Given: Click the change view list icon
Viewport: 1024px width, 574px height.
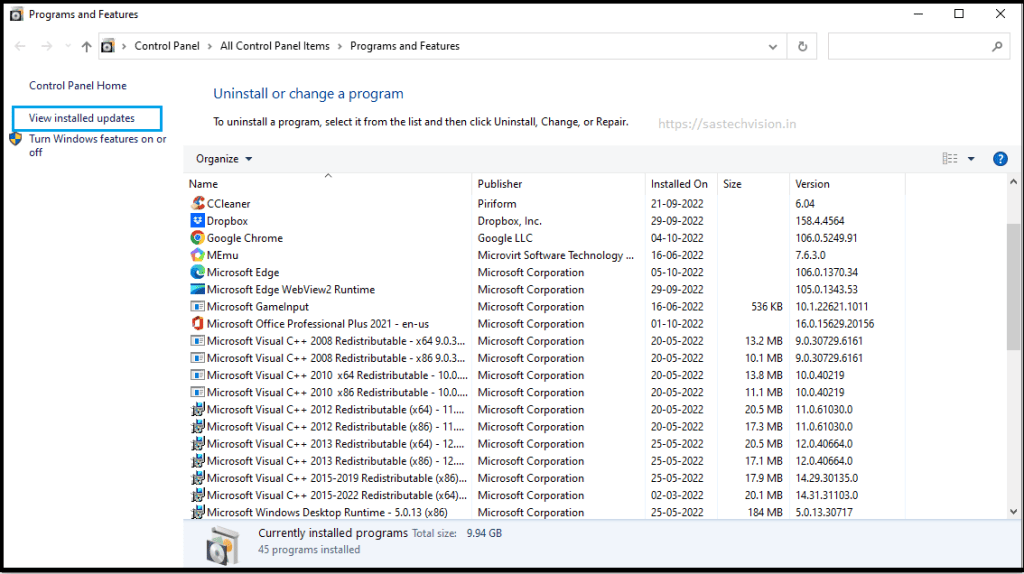Looking at the screenshot, I should 950,159.
